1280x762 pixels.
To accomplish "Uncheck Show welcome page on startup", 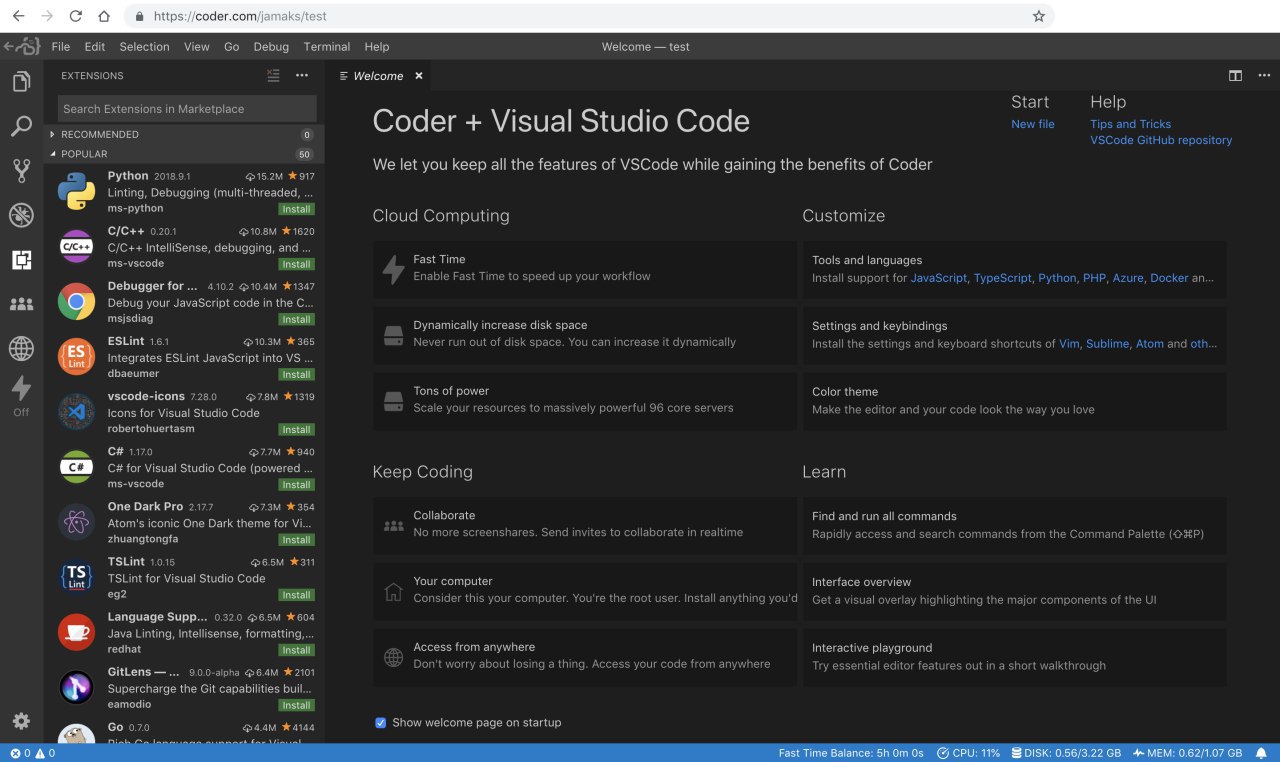I will 380,722.
